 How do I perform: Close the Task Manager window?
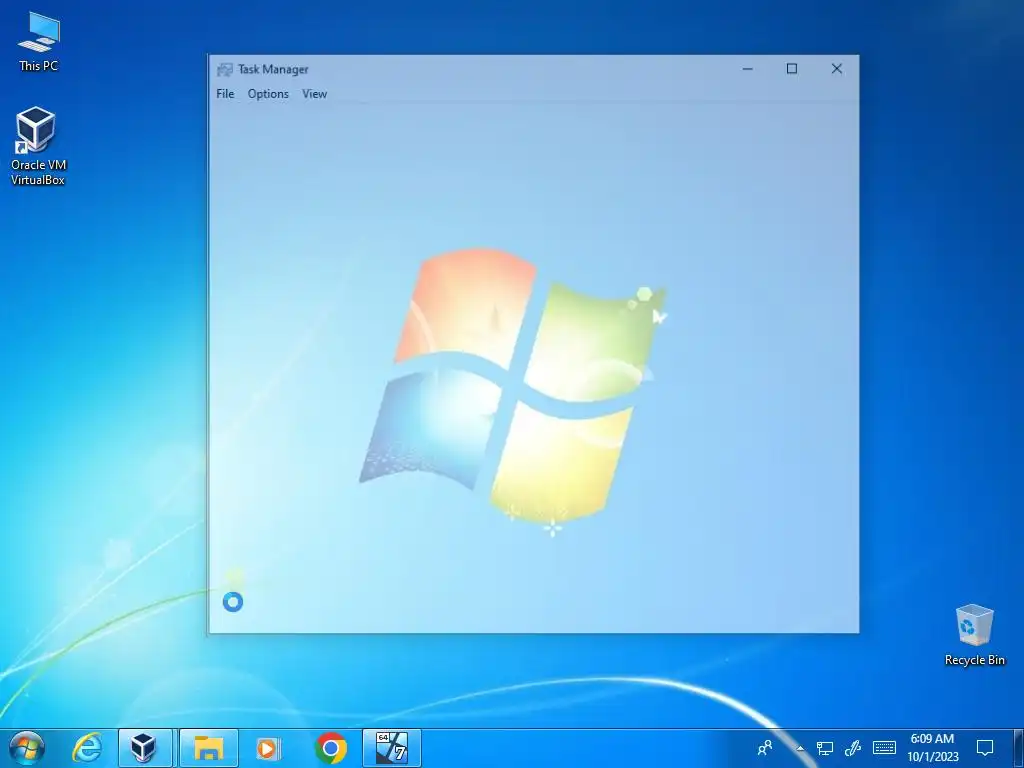tap(837, 69)
